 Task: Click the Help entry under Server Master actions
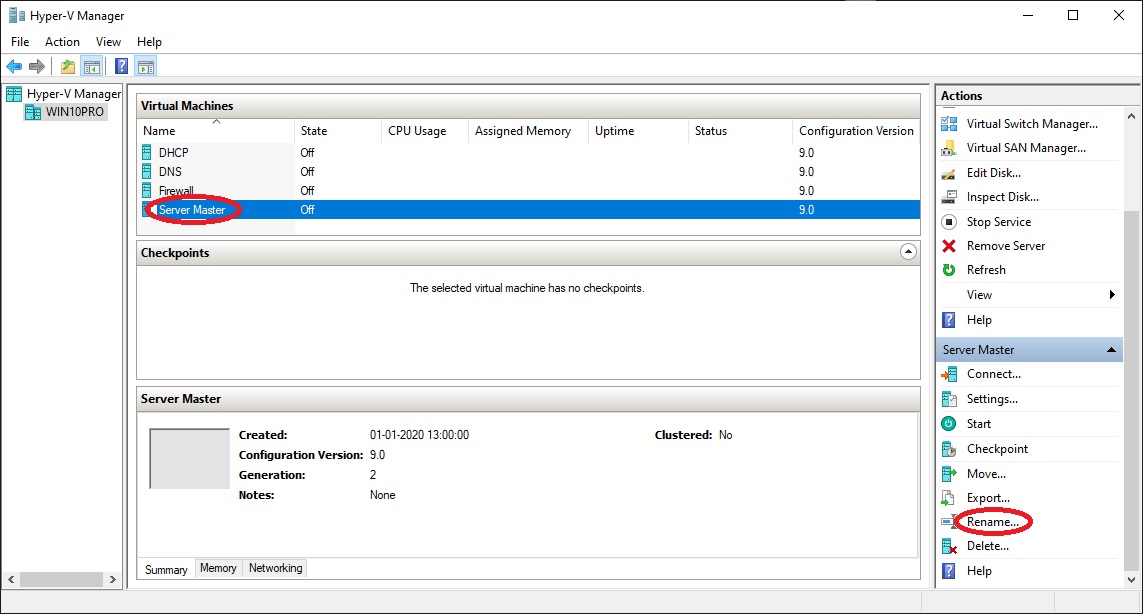[x=978, y=571]
